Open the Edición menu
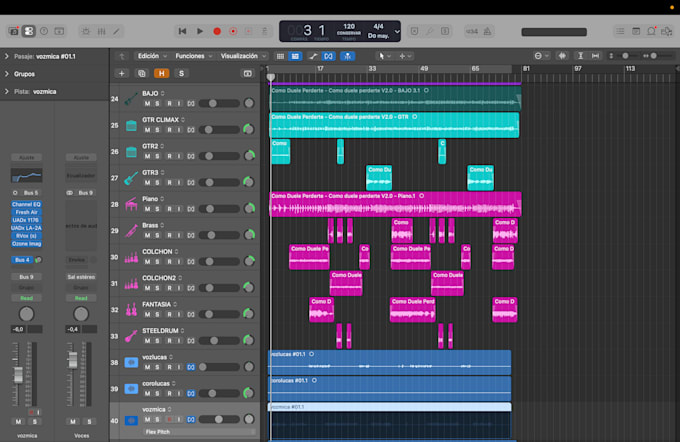 tap(152, 56)
